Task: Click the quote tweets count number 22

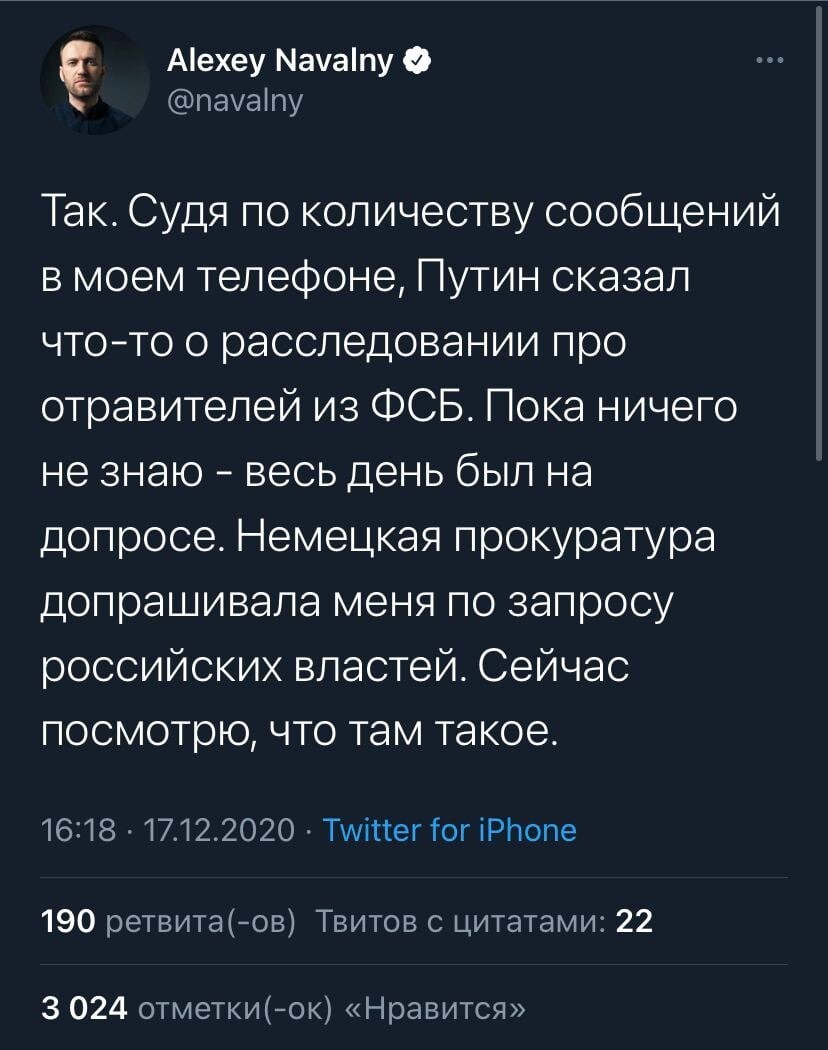Action: tap(634, 922)
